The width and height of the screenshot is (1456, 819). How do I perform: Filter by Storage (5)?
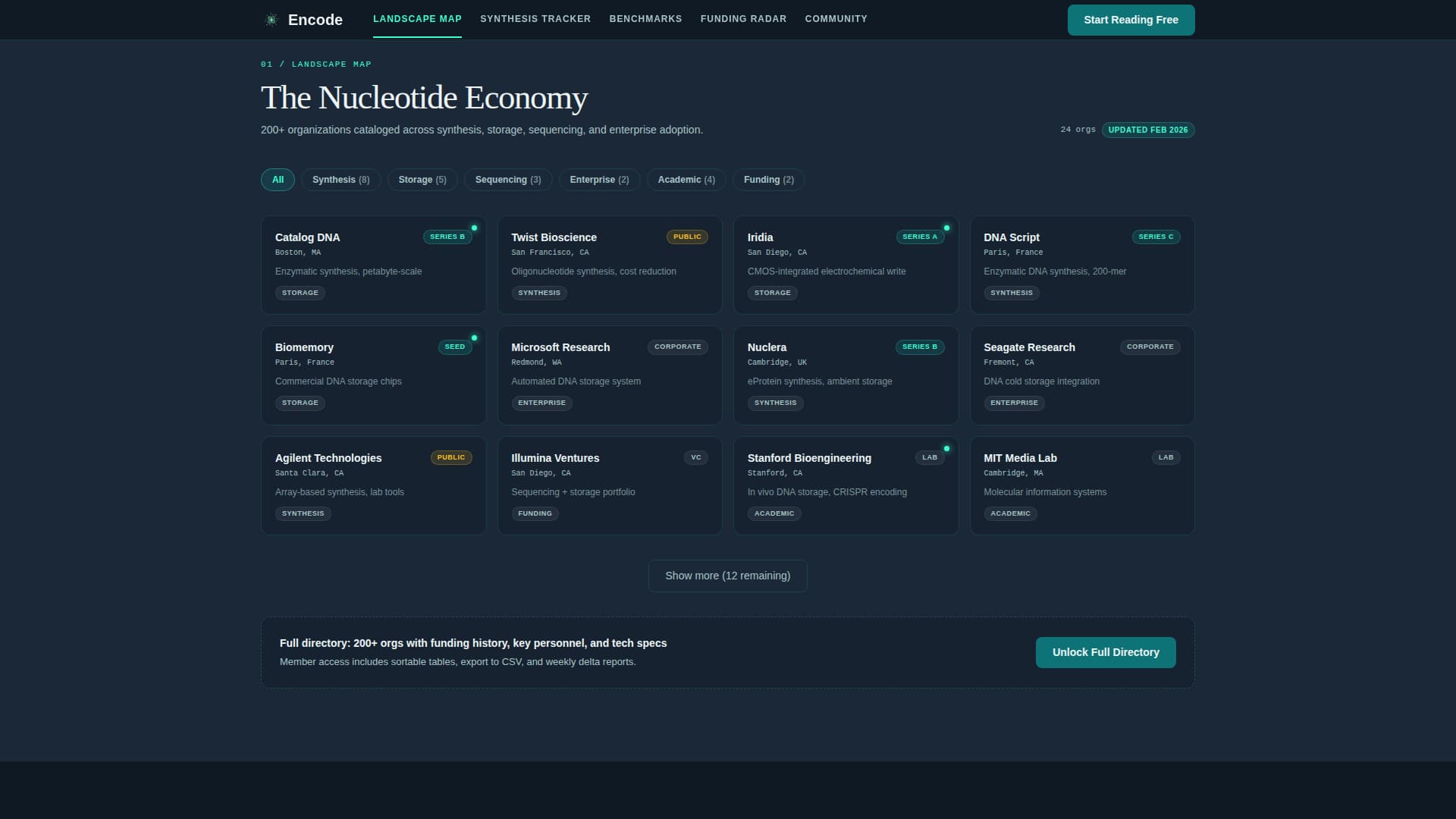pos(422,180)
